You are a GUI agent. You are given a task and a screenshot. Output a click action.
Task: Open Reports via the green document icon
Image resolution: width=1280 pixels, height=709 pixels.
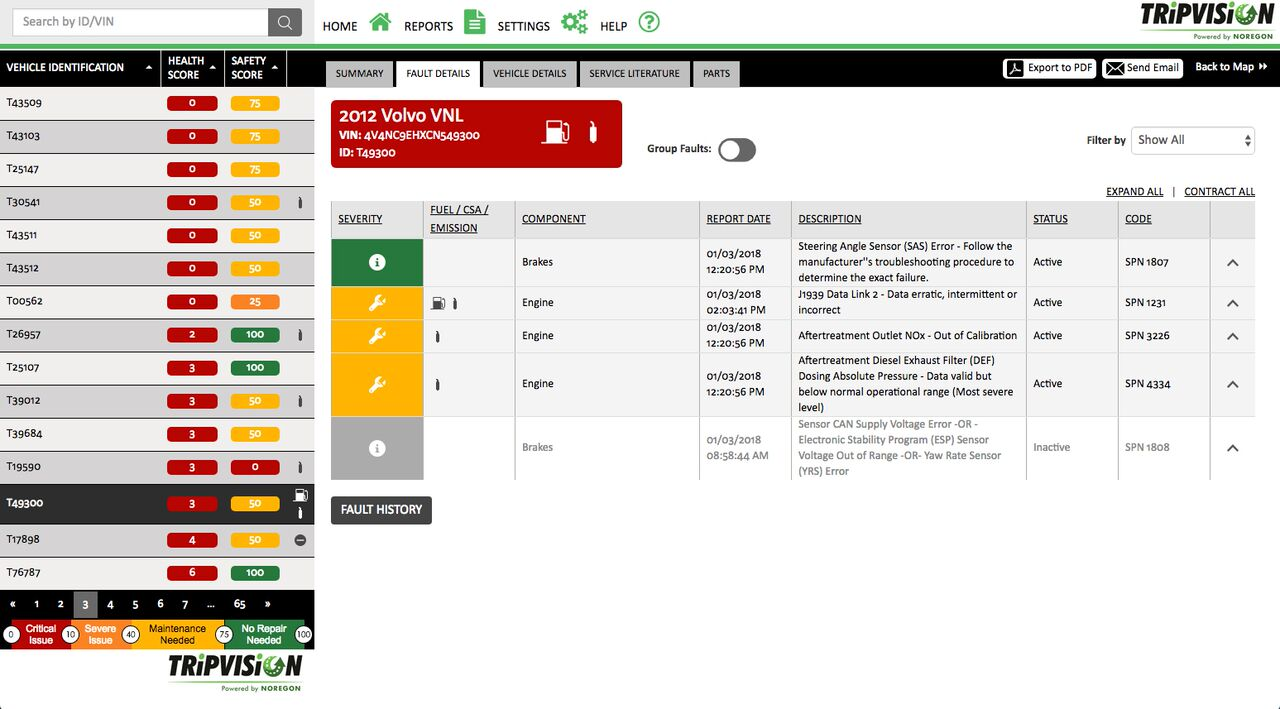click(x=474, y=20)
